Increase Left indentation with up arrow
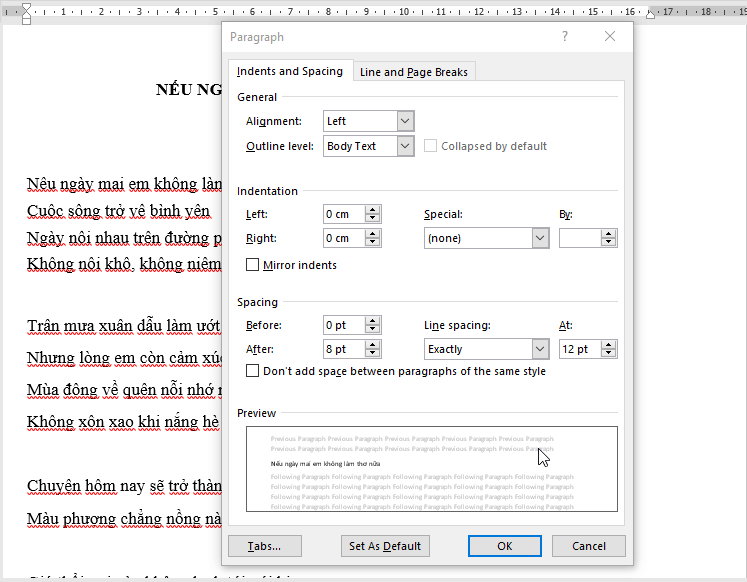Image resolution: width=747 pixels, height=582 pixels. (373, 210)
